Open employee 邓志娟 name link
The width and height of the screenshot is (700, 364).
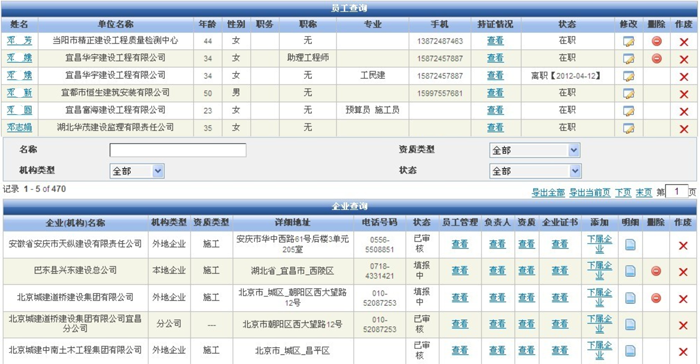pos(19,128)
